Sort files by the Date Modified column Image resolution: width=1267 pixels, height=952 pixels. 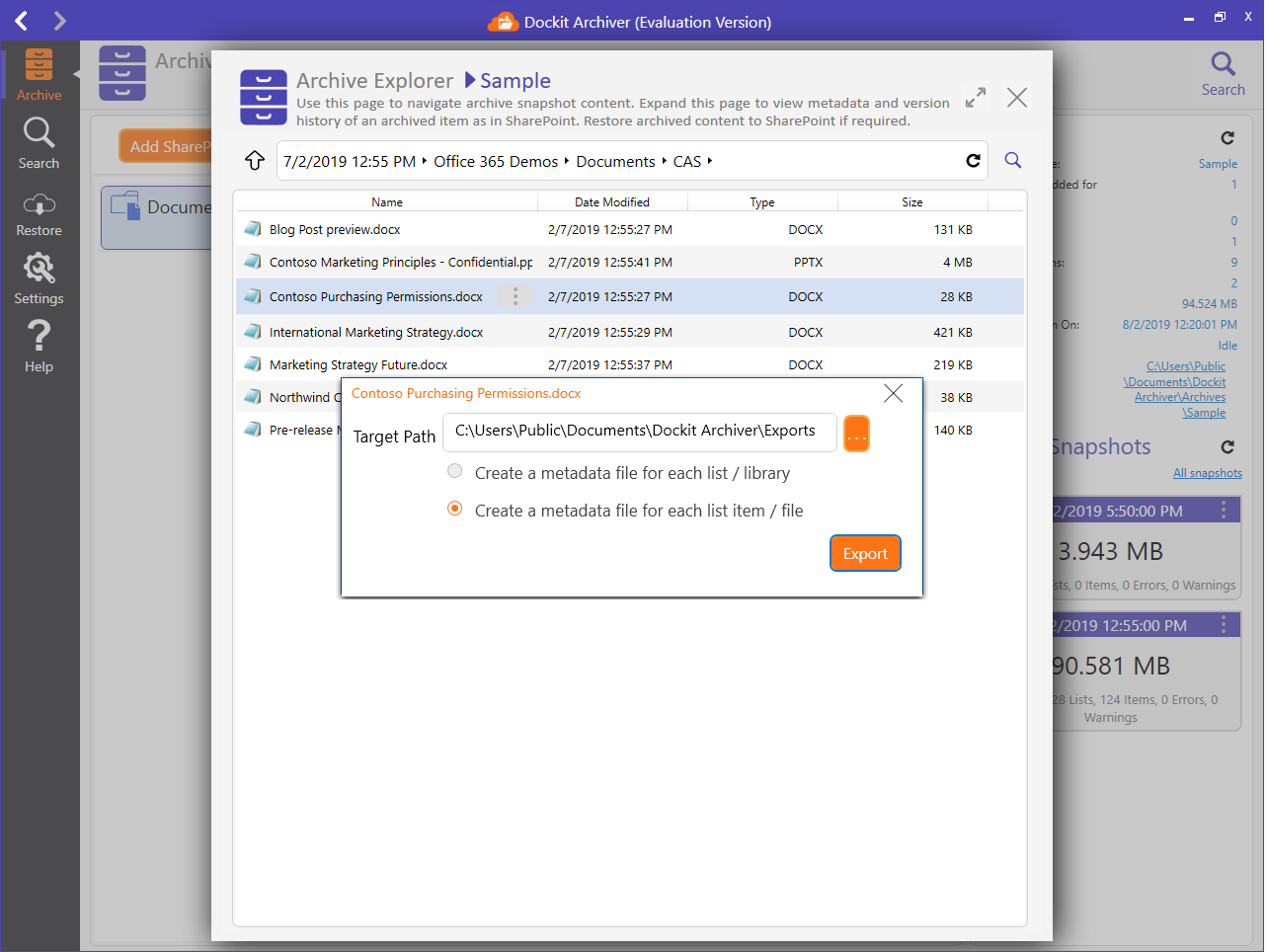coord(612,202)
